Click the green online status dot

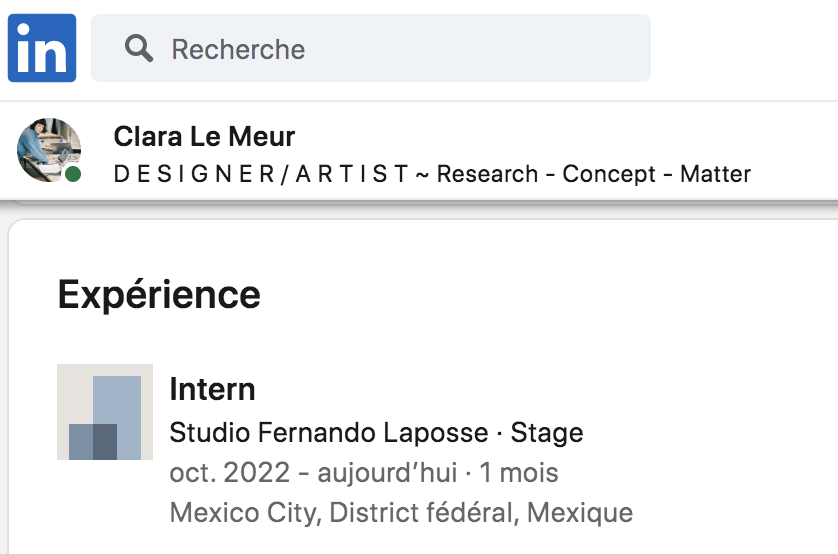[x=73, y=174]
